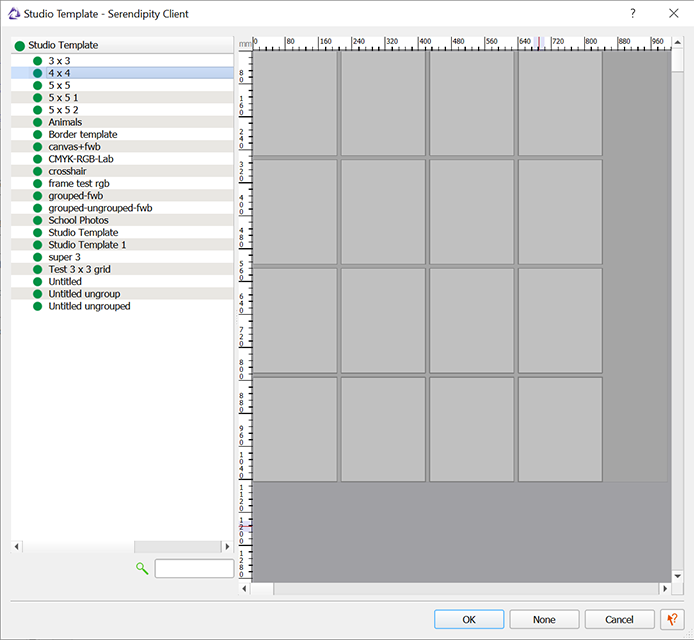This screenshot has height=640, width=694.
Task: Click the question mark help button in title bar
Action: [x=633, y=13]
